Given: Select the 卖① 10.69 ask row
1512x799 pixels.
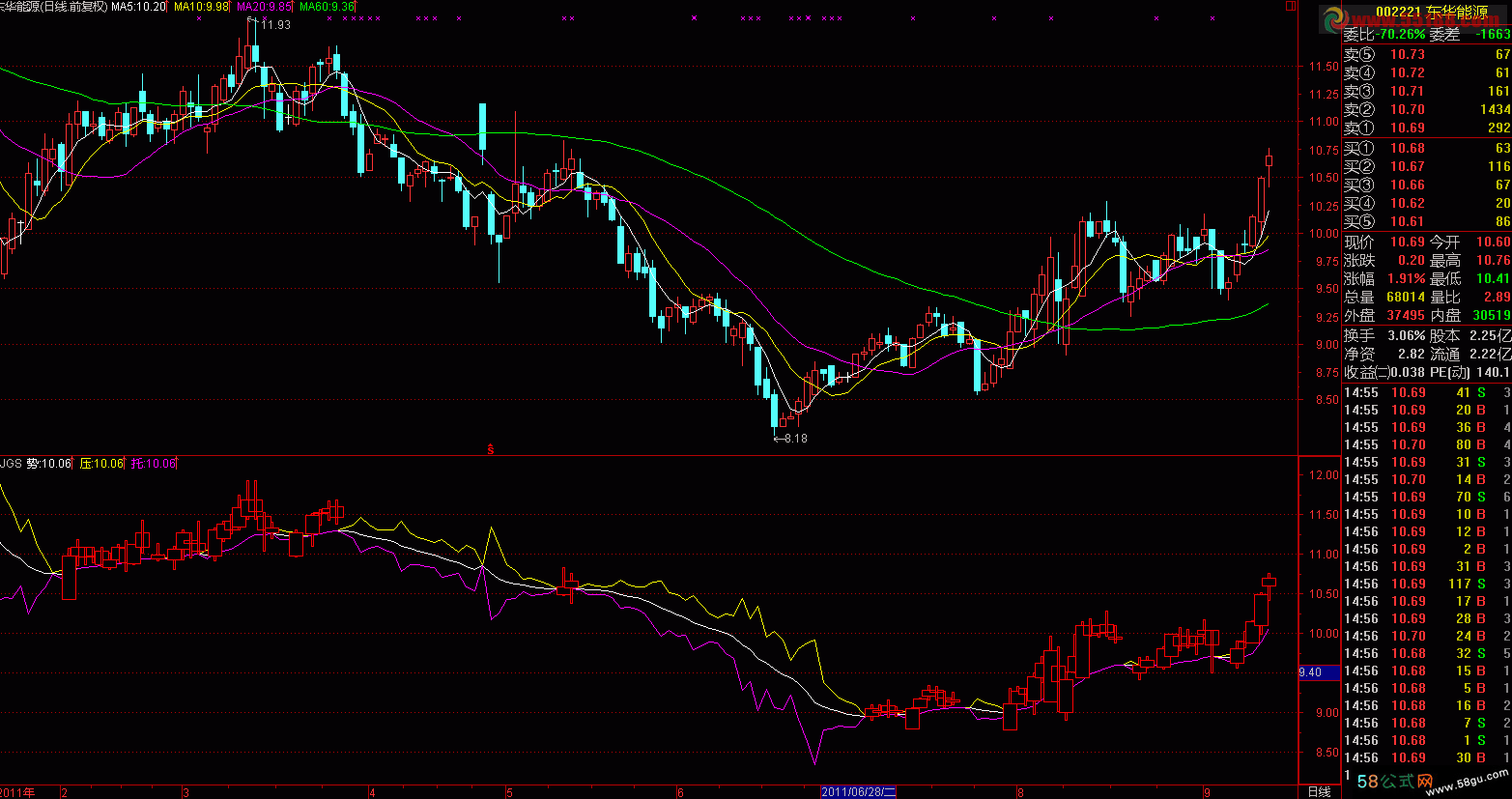Looking at the screenshot, I should click(1427, 128).
